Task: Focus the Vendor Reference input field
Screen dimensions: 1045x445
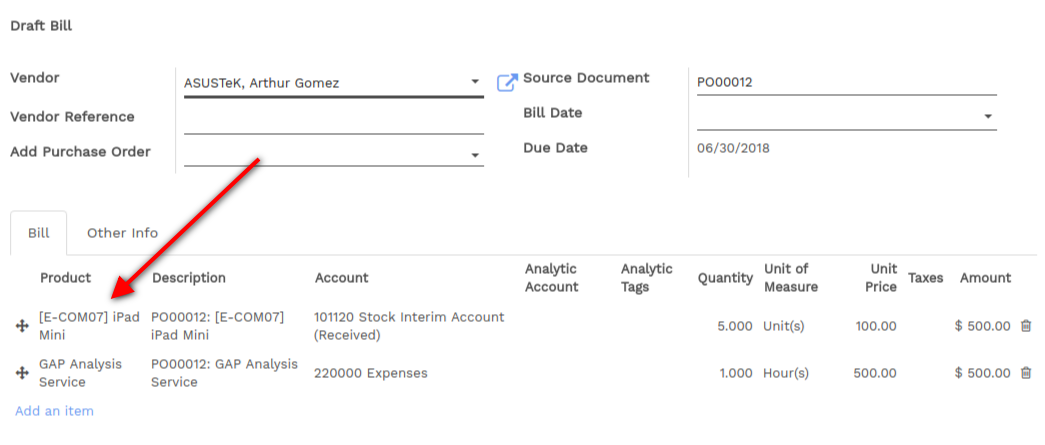Action: point(334,120)
